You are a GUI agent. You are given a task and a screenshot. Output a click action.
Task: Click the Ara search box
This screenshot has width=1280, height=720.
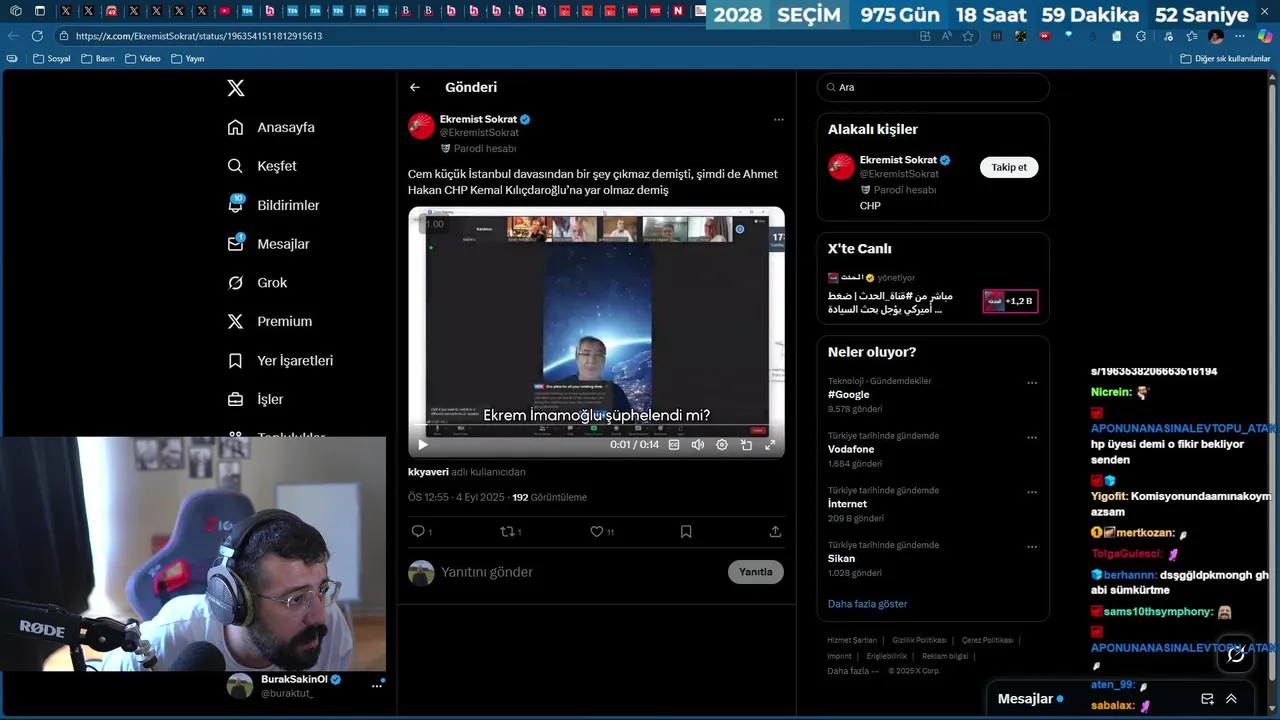[x=933, y=87]
